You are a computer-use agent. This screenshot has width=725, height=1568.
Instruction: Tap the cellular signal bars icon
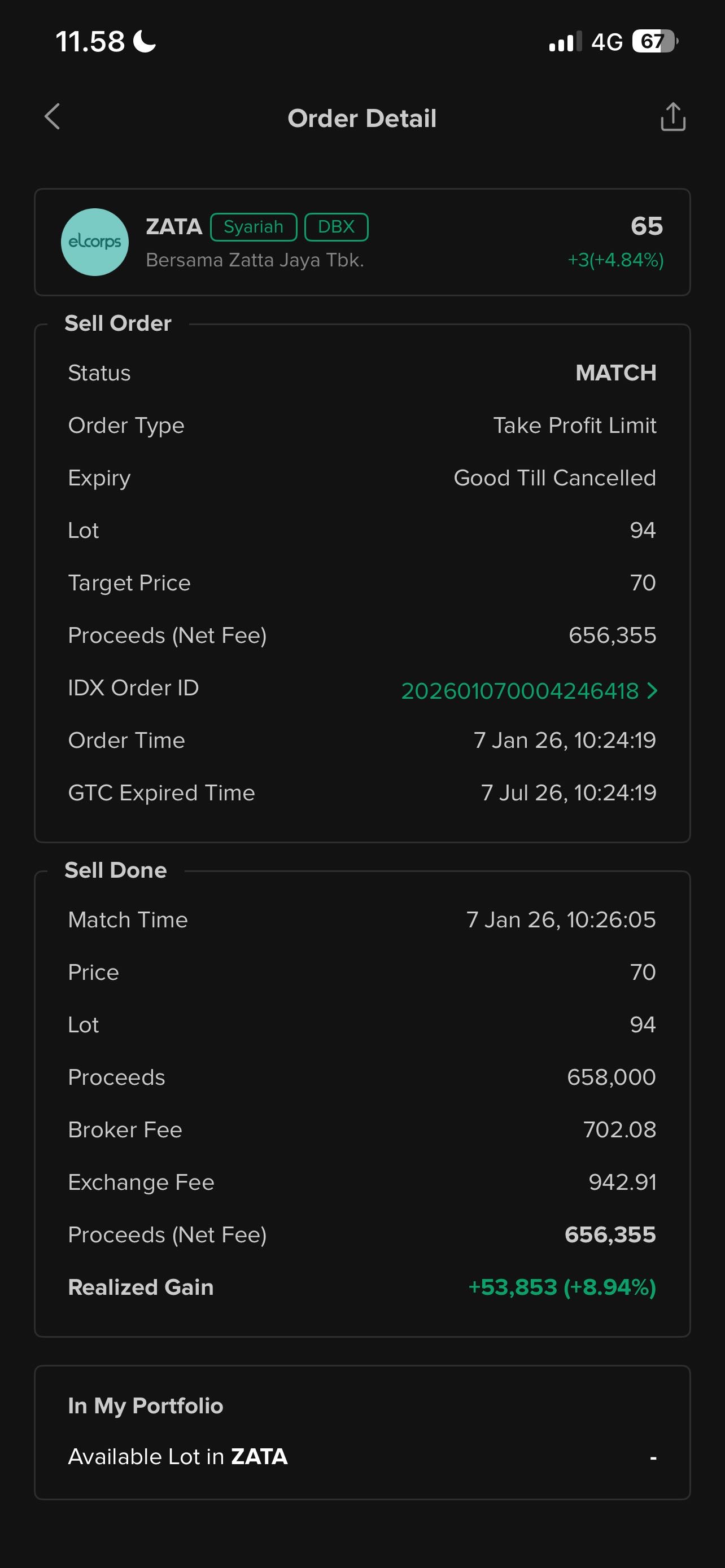pyautogui.click(x=565, y=42)
